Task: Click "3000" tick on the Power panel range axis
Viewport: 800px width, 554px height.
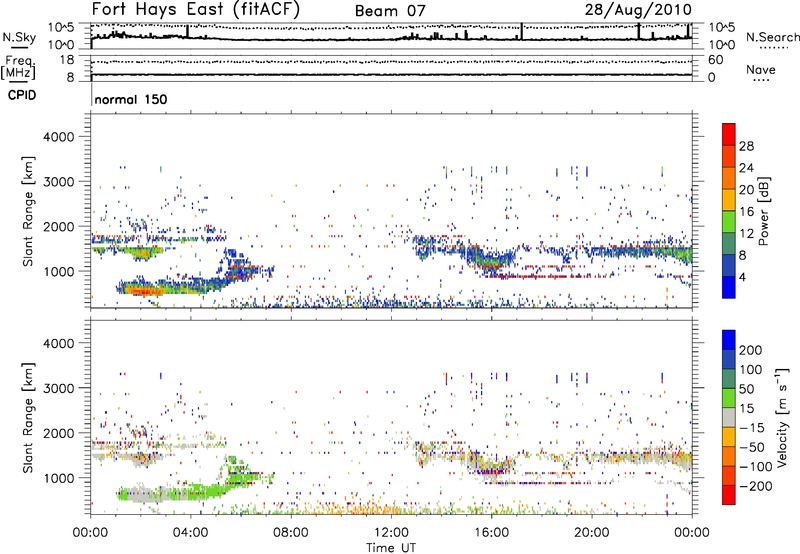Action: point(59,182)
